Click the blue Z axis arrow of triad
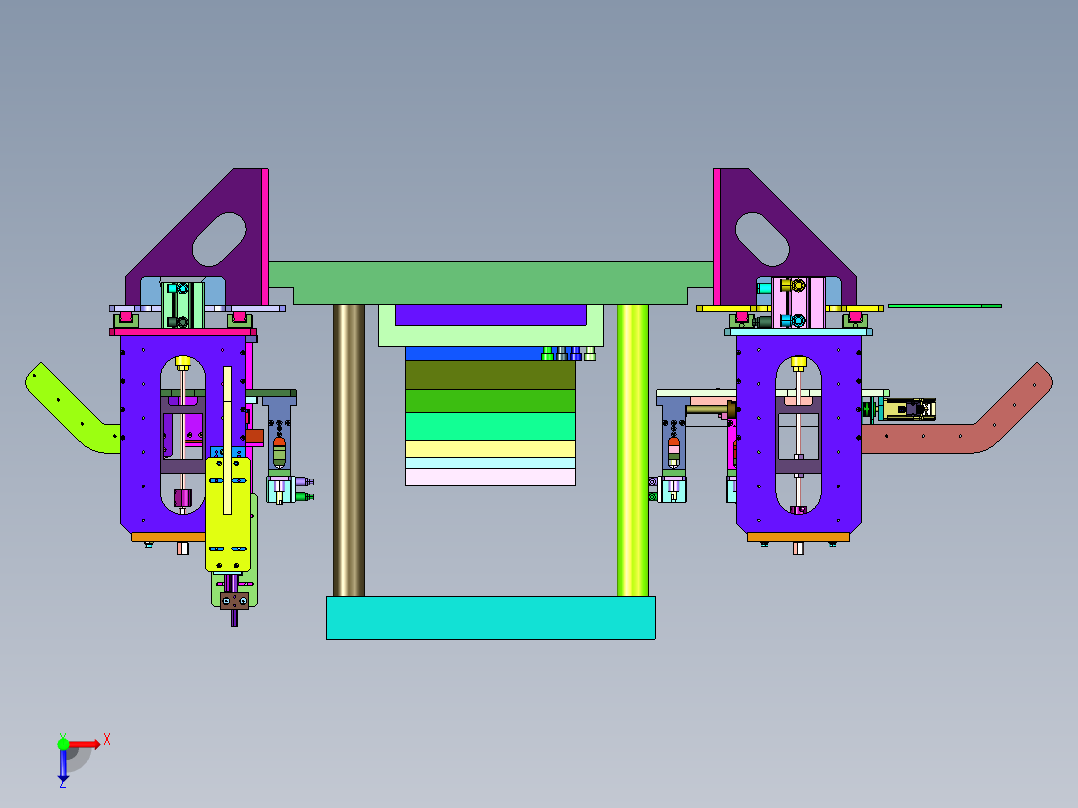 [x=63, y=765]
